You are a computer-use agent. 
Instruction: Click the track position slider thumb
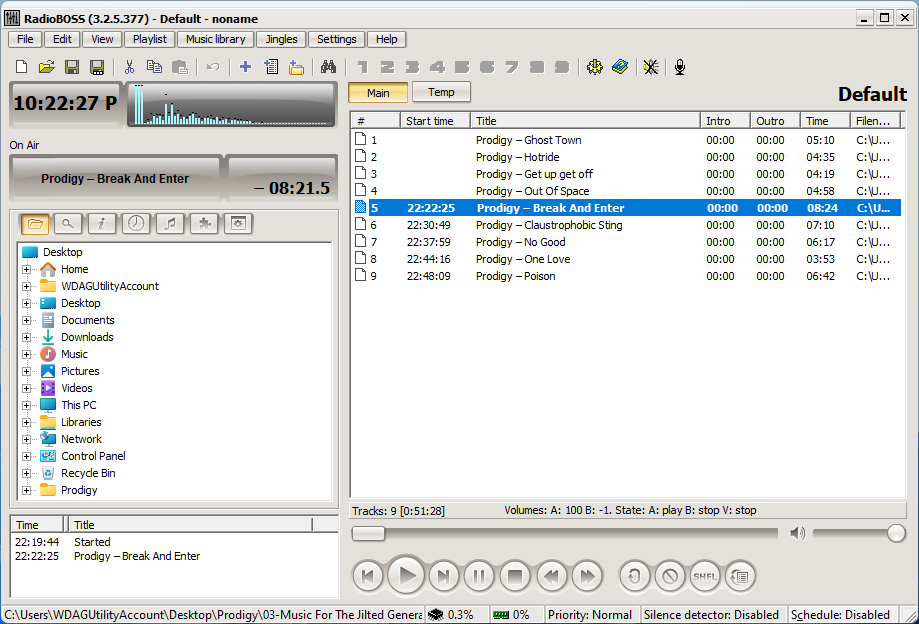click(x=368, y=533)
